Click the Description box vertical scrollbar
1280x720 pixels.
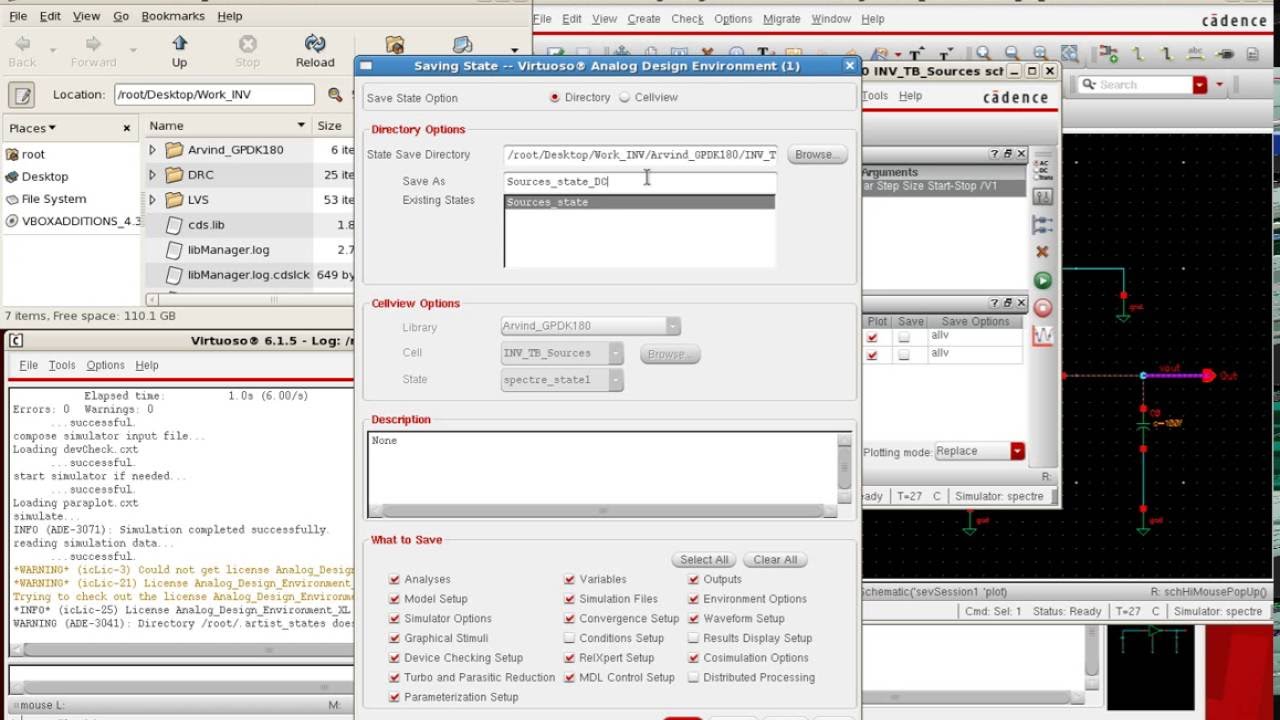click(845, 467)
